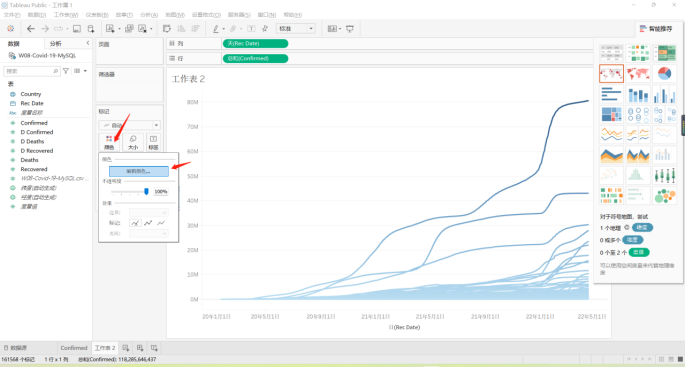The image size is (686, 368).
Task: Select the no markers line effect option
Action: pyautogui.click(x=161, y=223)
